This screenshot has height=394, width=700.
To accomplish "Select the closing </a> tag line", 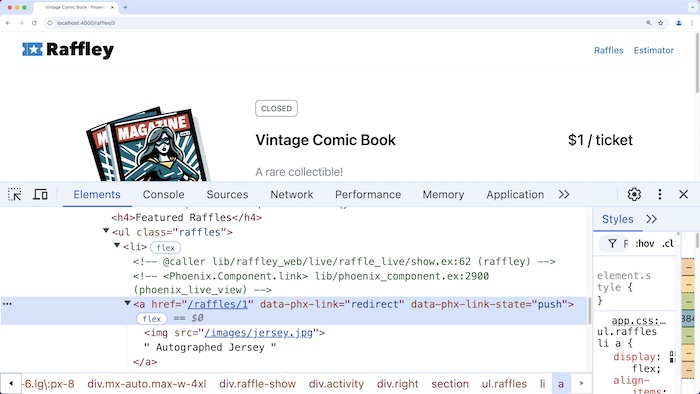I will click(x=145, y=362).
